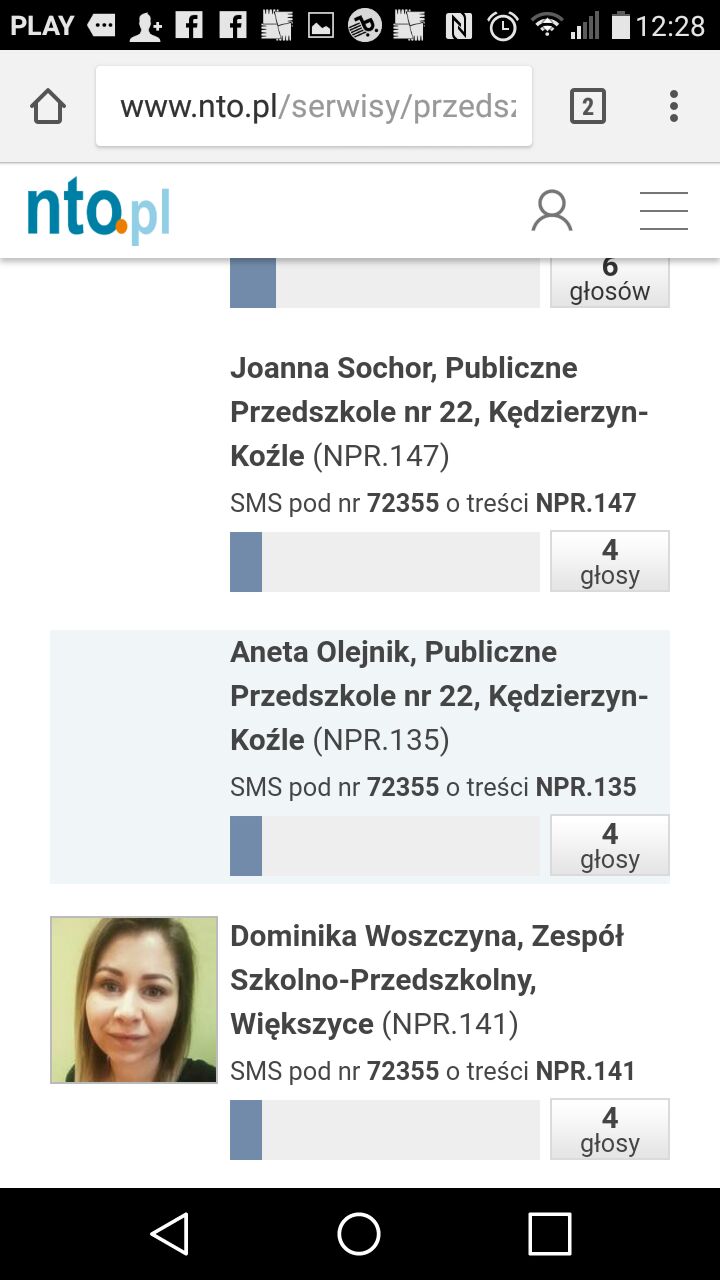
Task: Click the 4 głosy button for Joanna Sochor
Action: coord(609,561)
